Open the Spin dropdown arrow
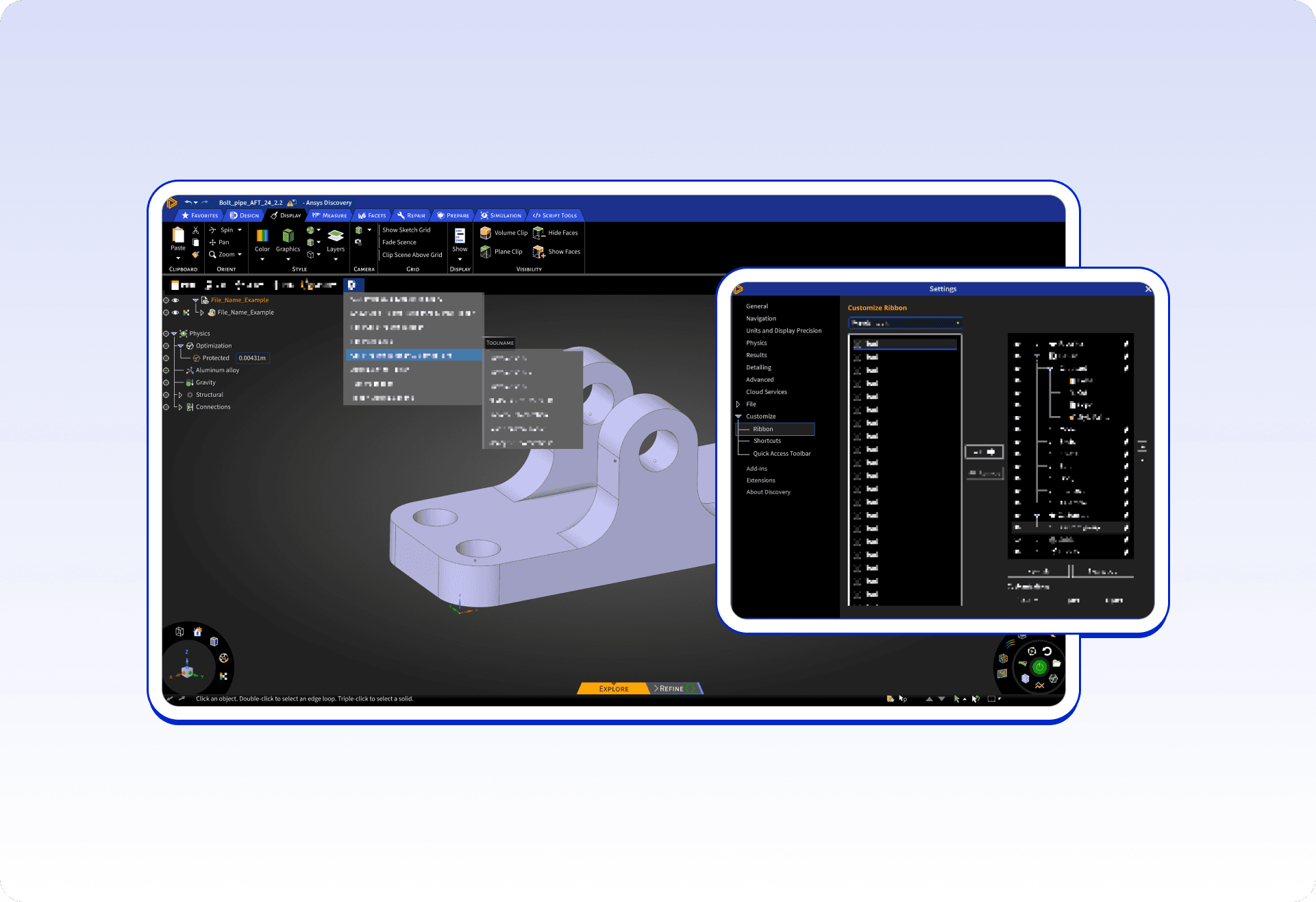Image resolution: width=1316 pixels, height=902 pixels. (x=240, y=230)
